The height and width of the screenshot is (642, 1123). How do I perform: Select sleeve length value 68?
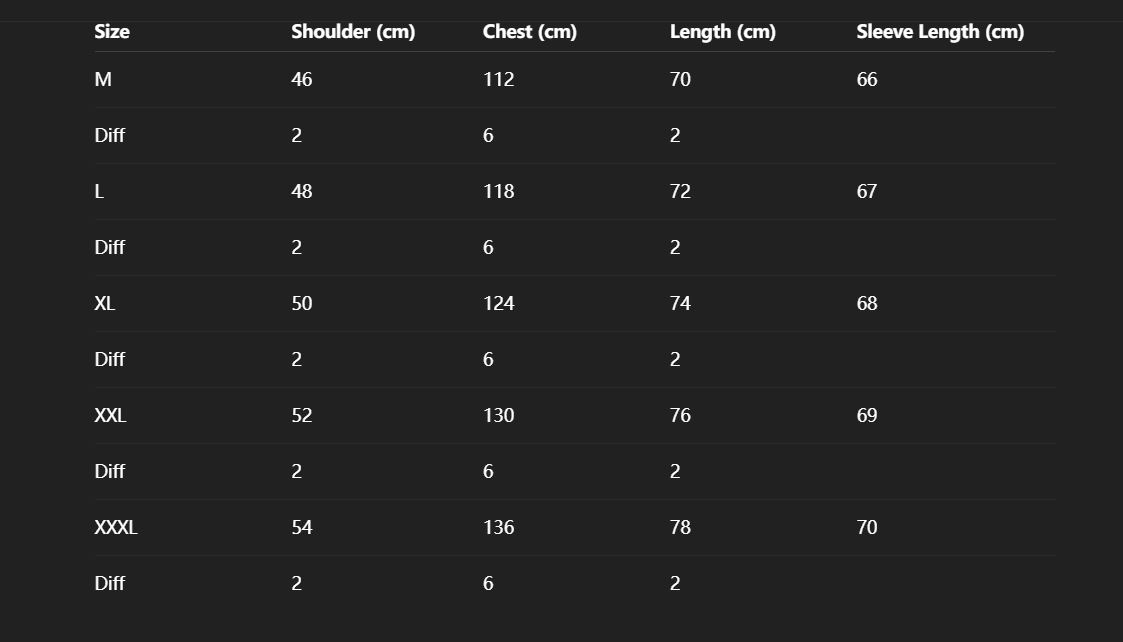tap(867, 304)
